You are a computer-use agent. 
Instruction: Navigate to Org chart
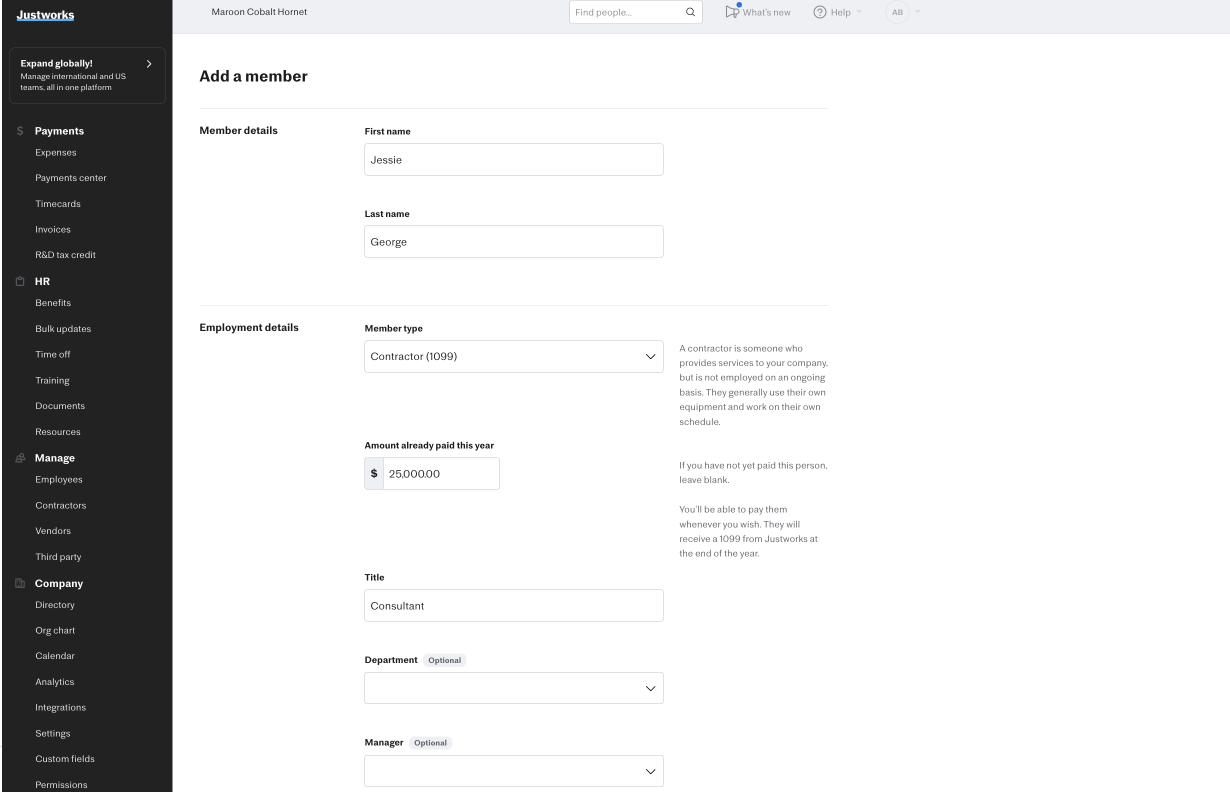pyautogui.click(x=55, y=631)
